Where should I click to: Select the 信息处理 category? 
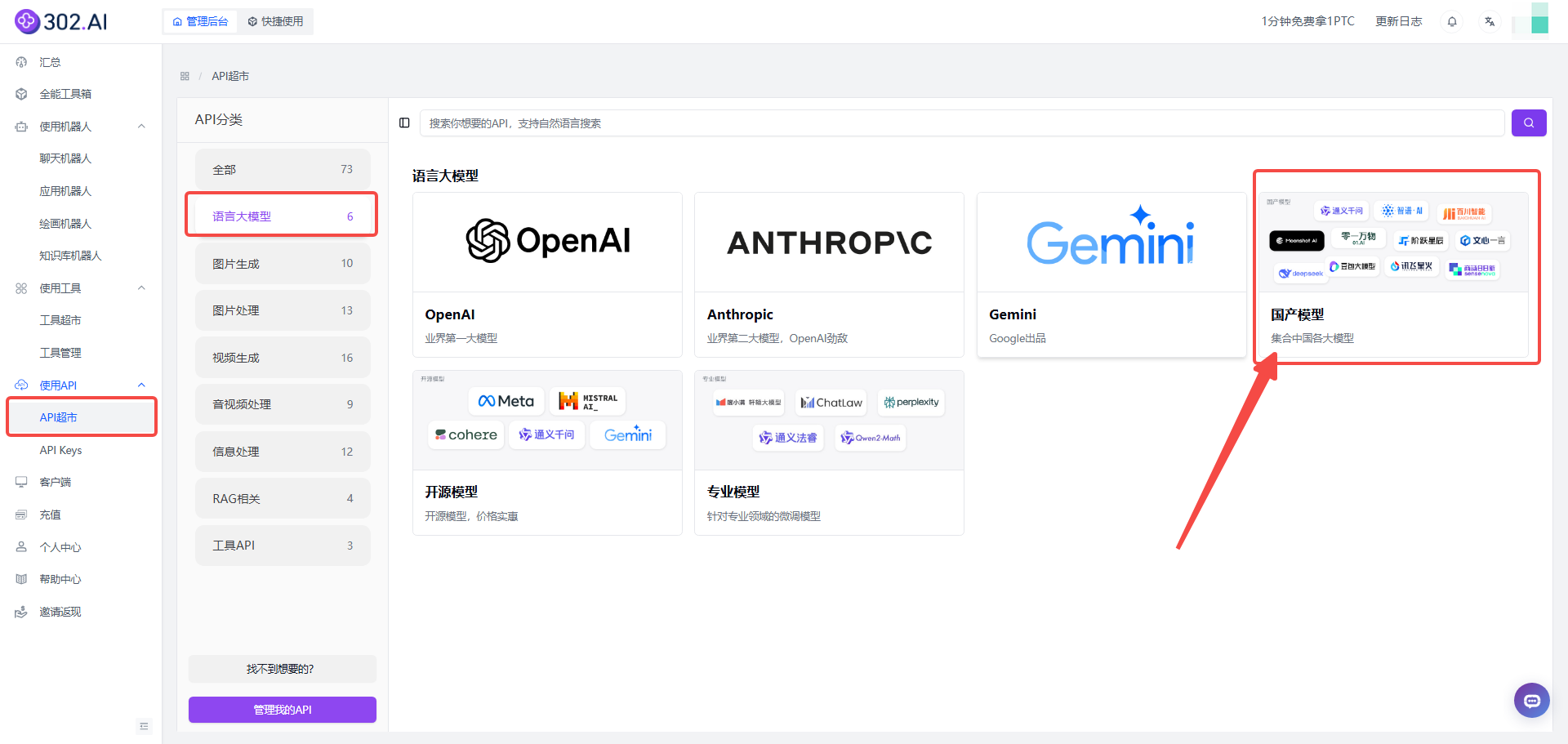(283, 452)
